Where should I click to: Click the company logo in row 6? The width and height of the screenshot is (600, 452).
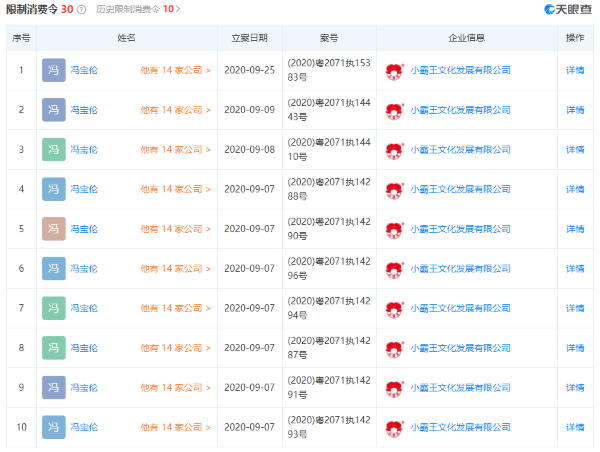[394, 269]
